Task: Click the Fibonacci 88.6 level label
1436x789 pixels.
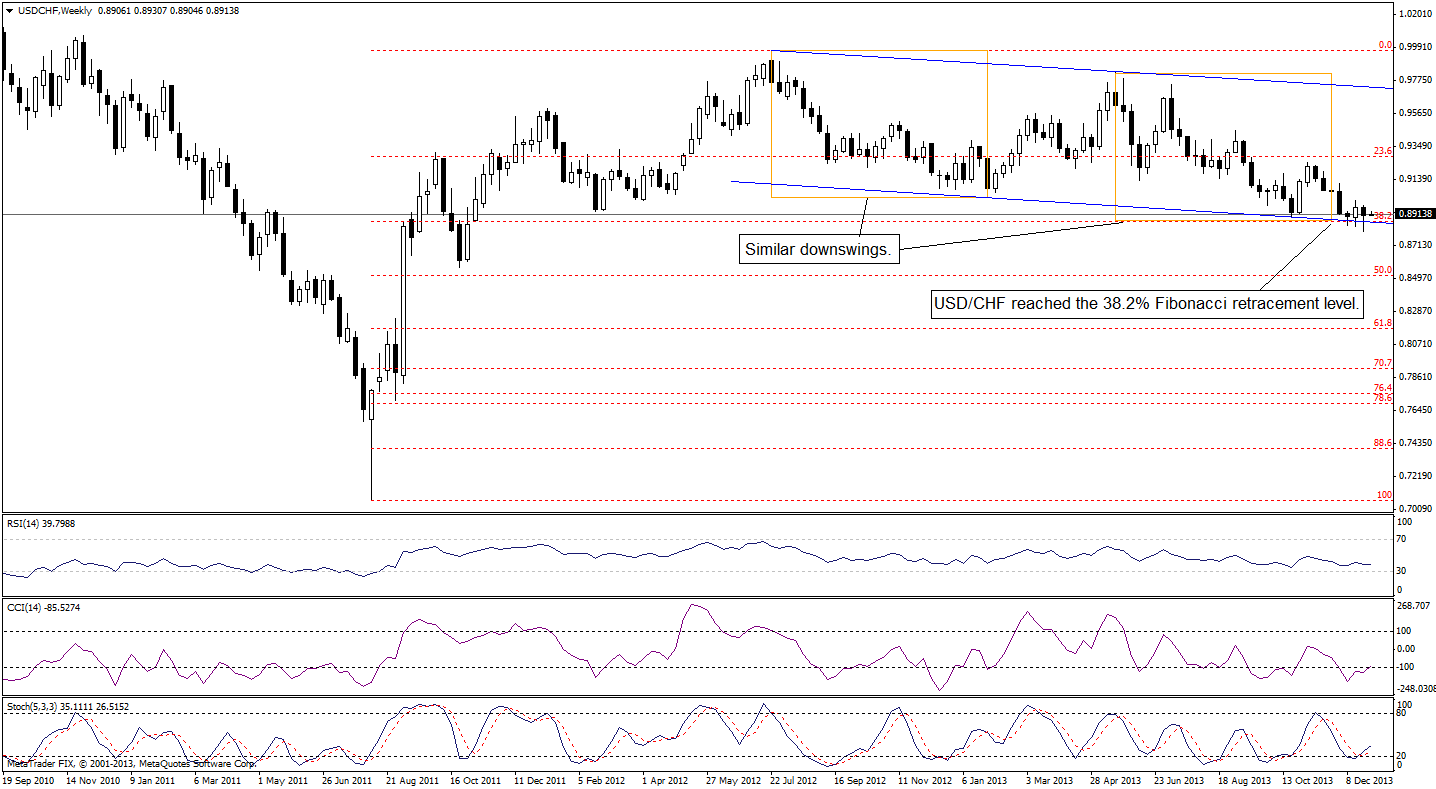Action: tap(1384, 442)
